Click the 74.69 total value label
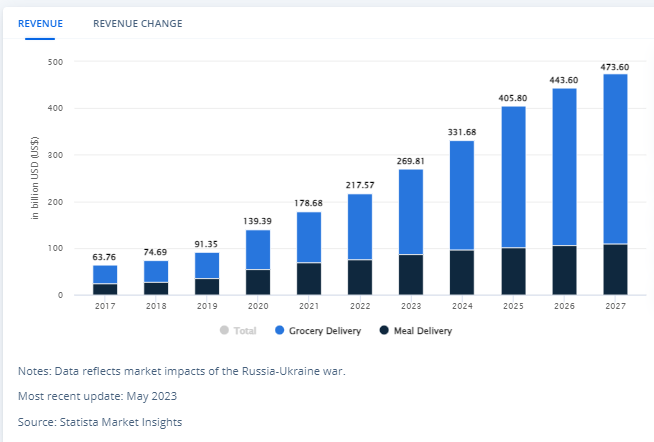 click(155, 252)
